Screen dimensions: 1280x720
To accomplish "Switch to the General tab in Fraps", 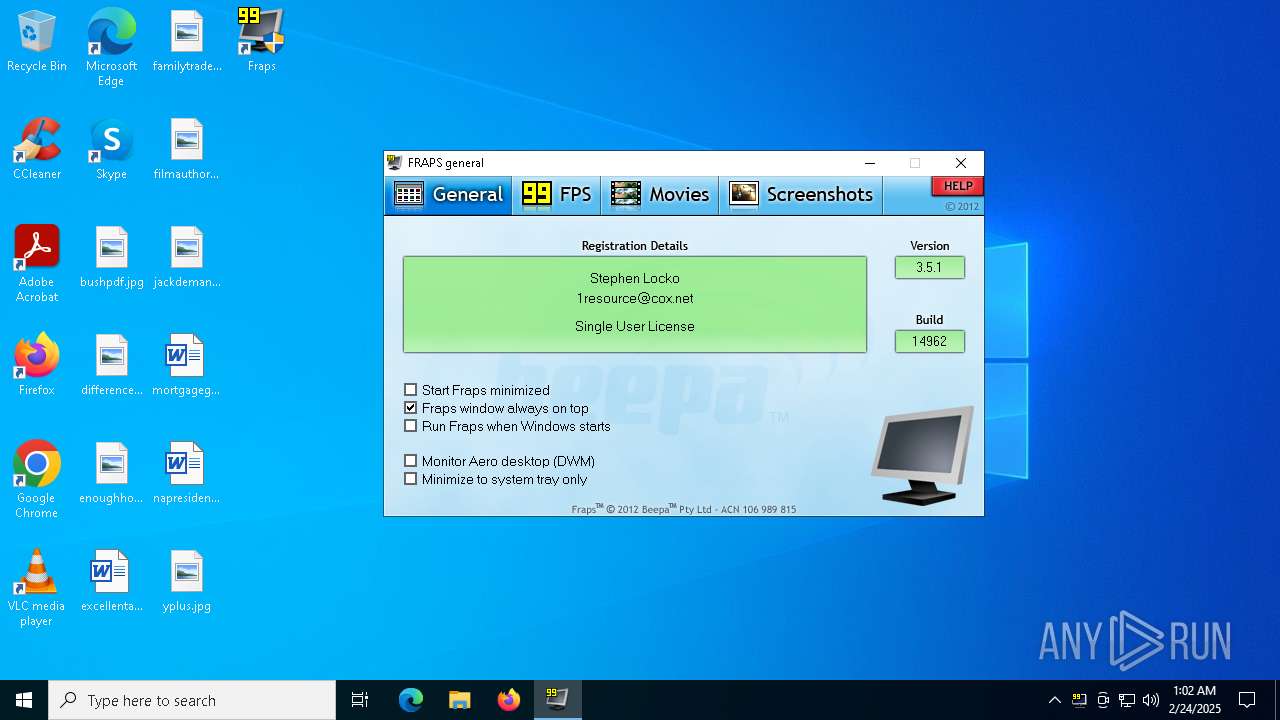I will point(449,195).
